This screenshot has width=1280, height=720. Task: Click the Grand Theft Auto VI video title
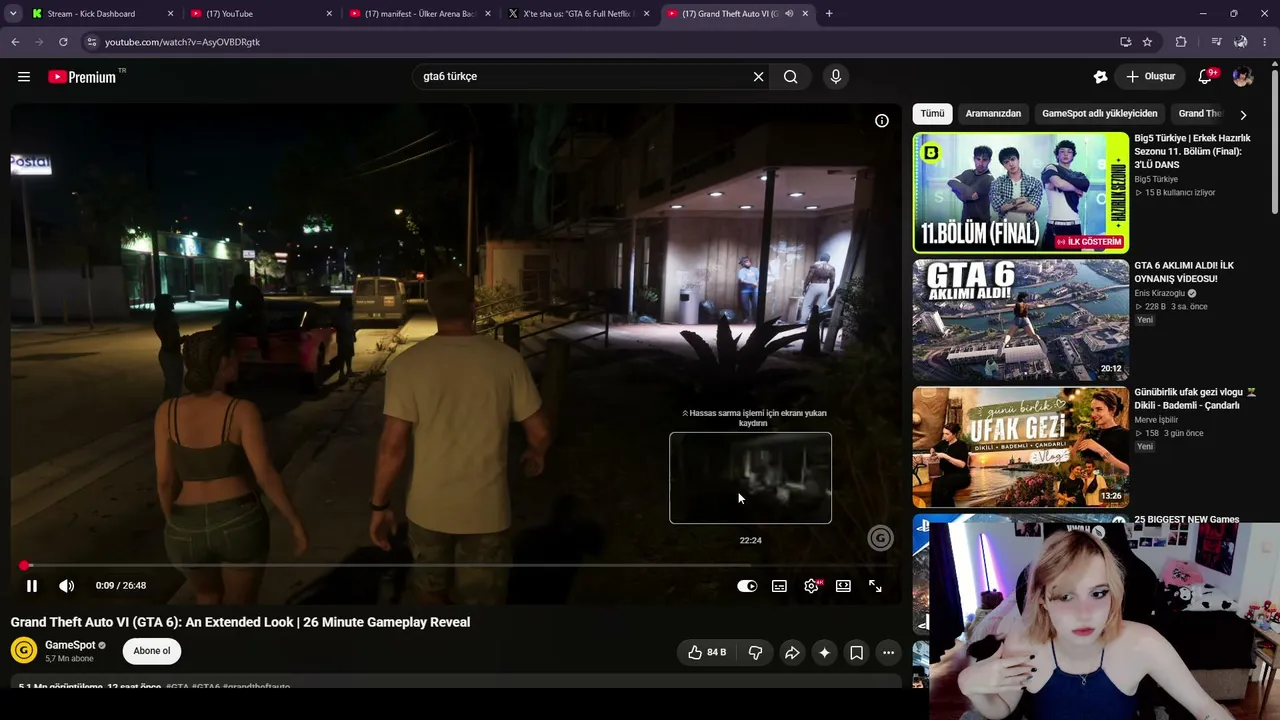click(x=240, y=622)
